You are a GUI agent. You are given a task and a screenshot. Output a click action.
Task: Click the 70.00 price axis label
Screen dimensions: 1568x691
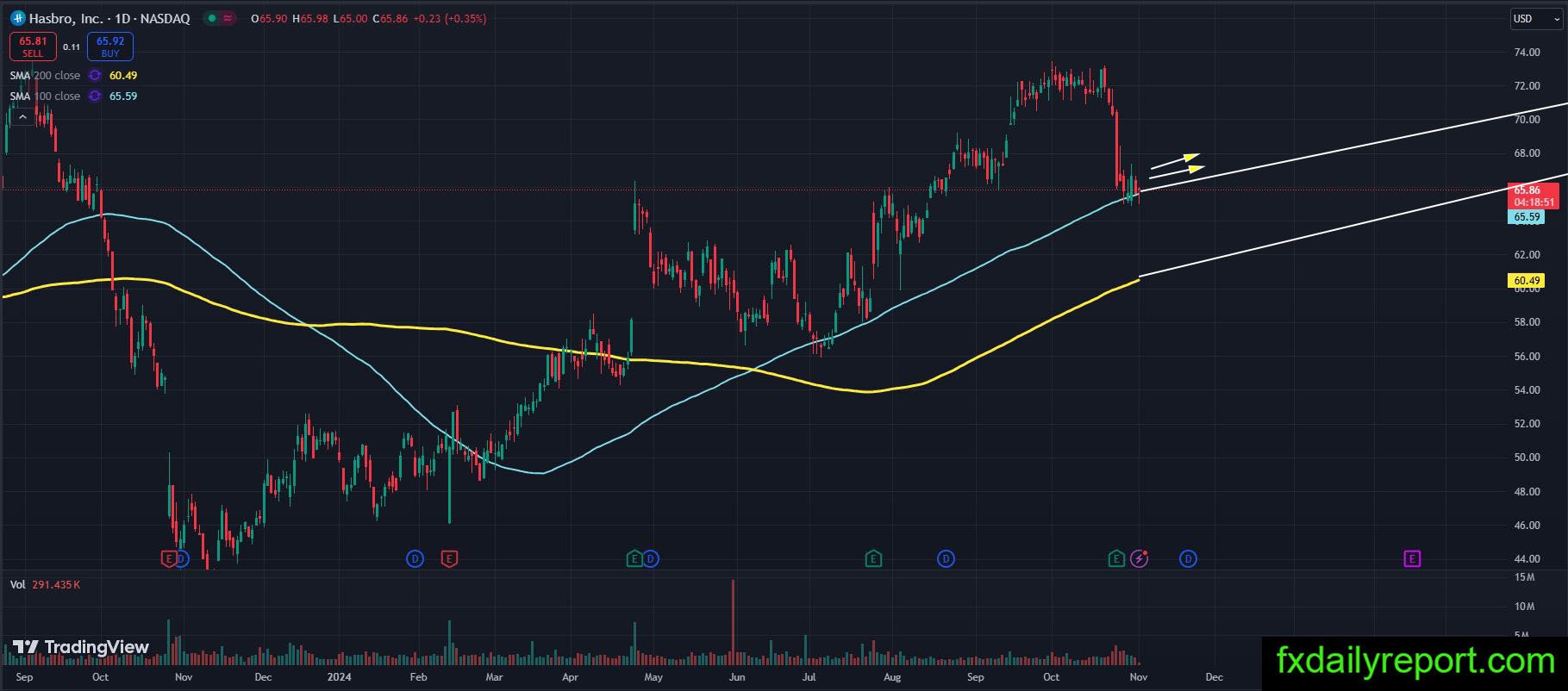1527,120
